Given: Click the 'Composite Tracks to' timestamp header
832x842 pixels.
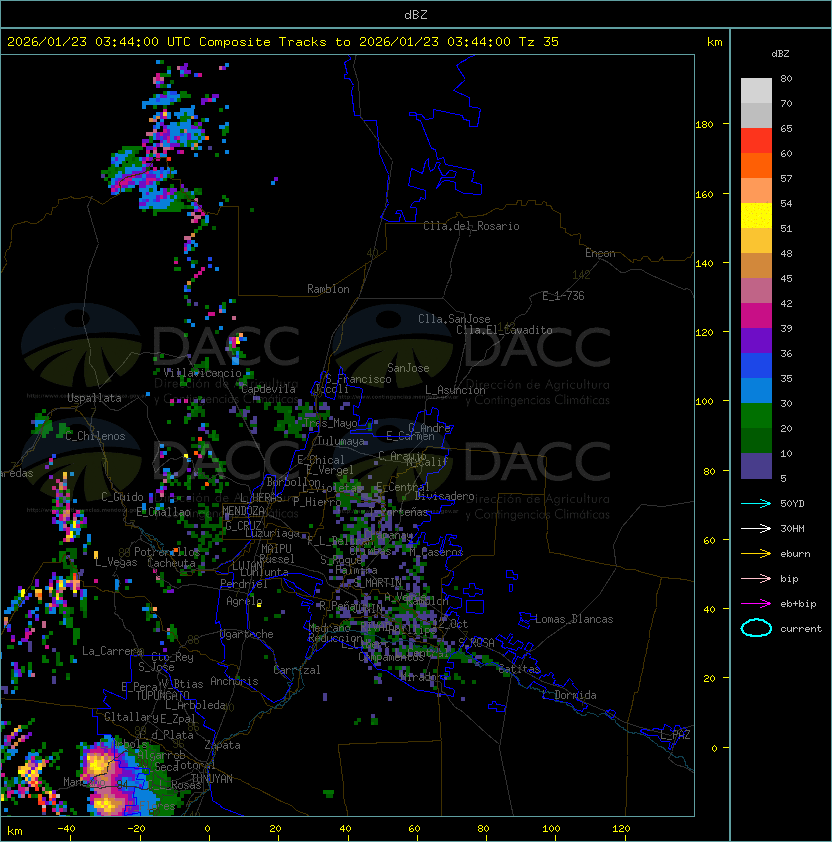Looking at the screenshot, I should [283, 42].
